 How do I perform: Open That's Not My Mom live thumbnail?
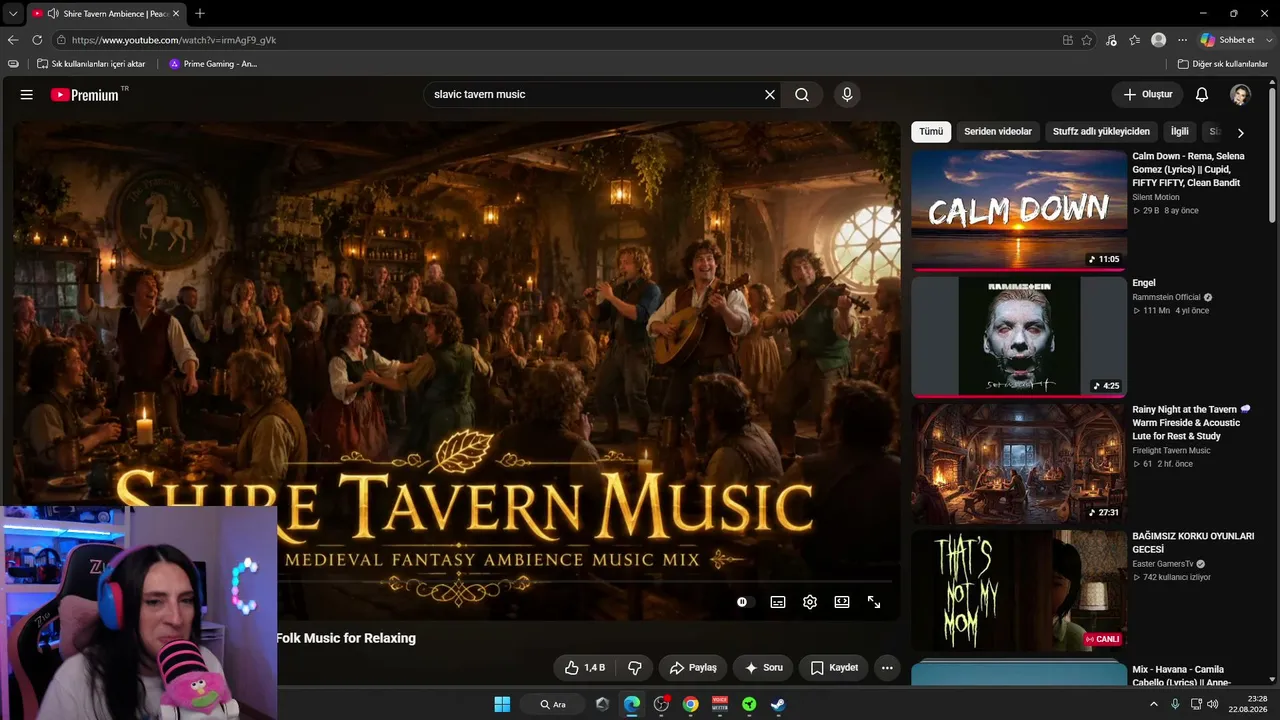point(1019,591)
